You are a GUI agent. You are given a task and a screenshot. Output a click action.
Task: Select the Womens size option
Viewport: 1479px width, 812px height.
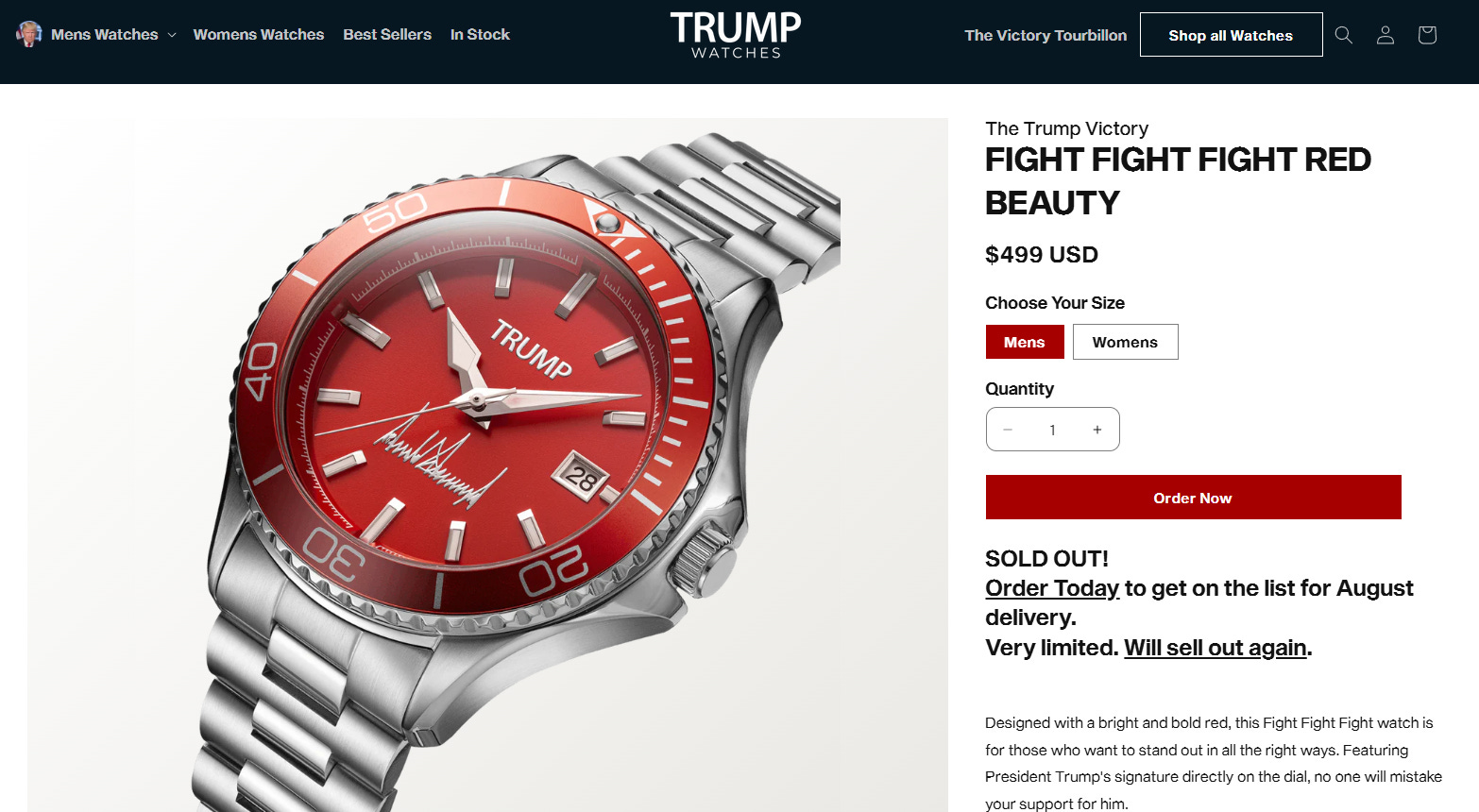pos(1125,342)
